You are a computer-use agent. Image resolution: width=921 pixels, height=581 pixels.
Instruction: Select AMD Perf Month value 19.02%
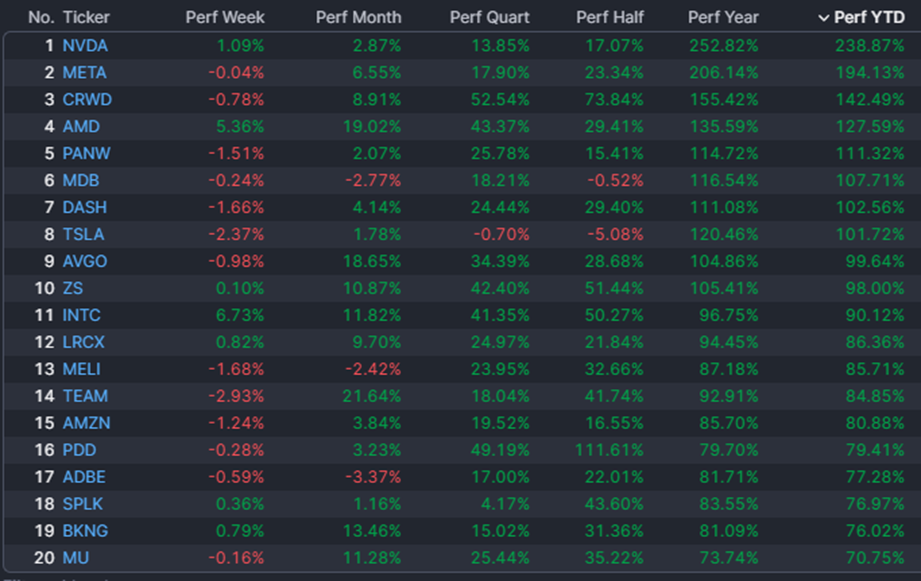tap(372, 127)
